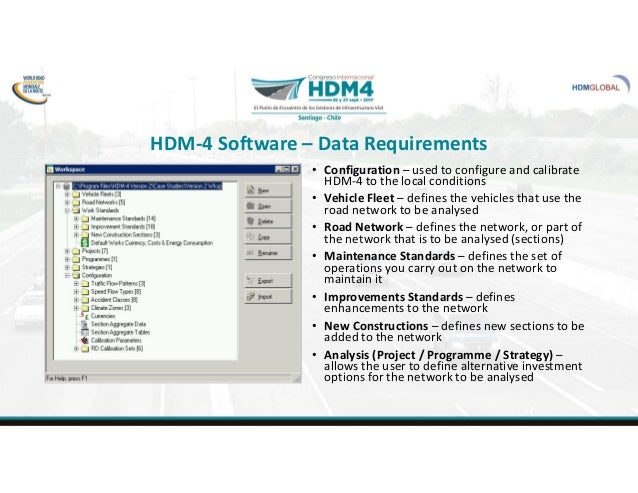
Task: Select the 'Projects [7]' label
Action: pyautogui.click(x=95, y=251)
